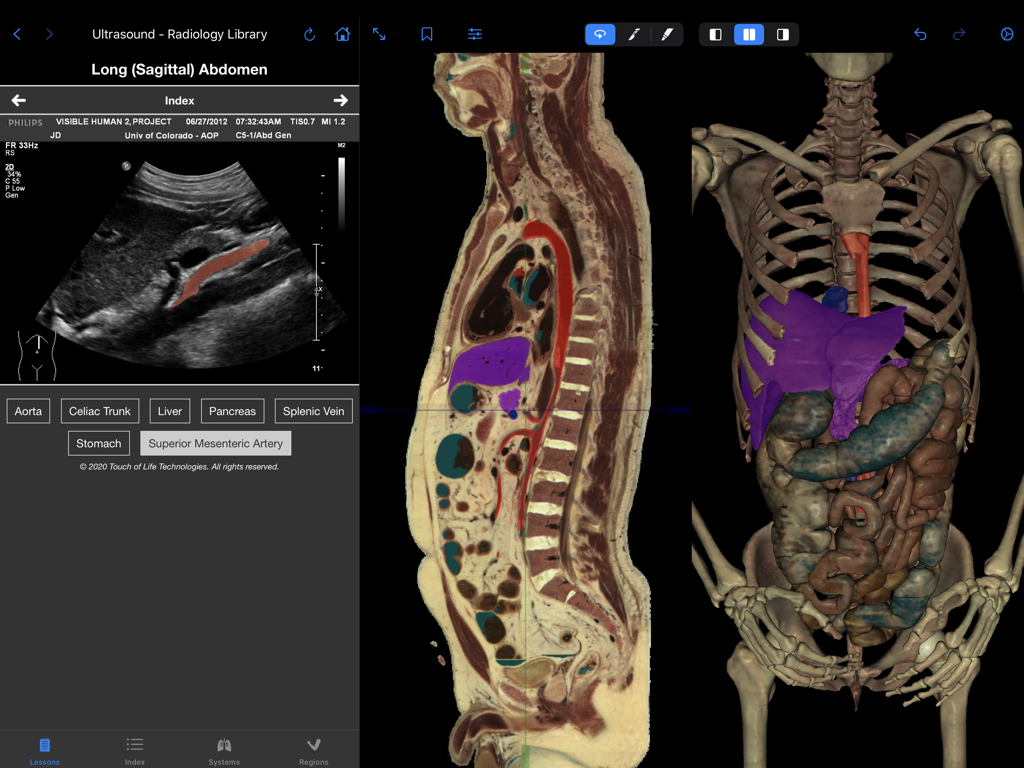Switch to the Regions tab

pos(313,750)
